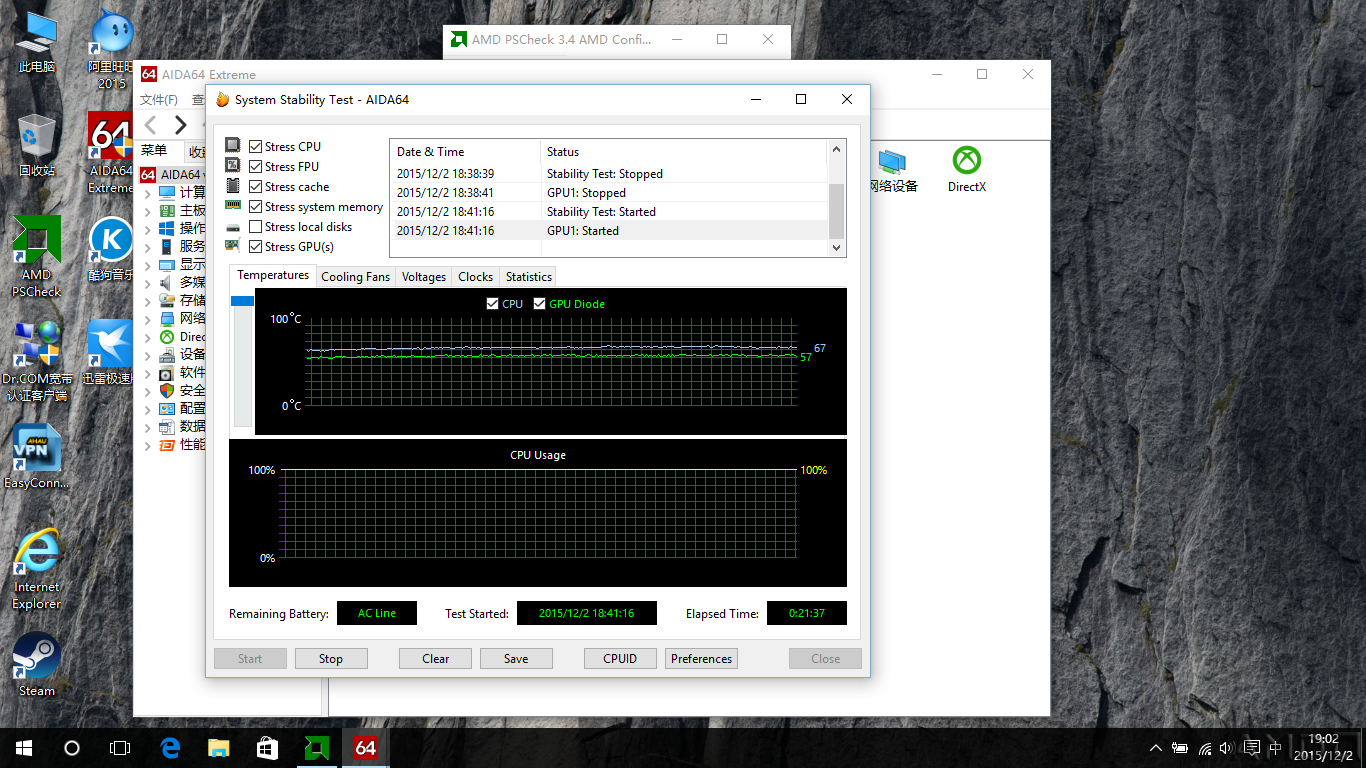Launch 迅雷极速 desktop shortcut
Viewport: 1366px width, 768px height.
[x=110, y=352]
